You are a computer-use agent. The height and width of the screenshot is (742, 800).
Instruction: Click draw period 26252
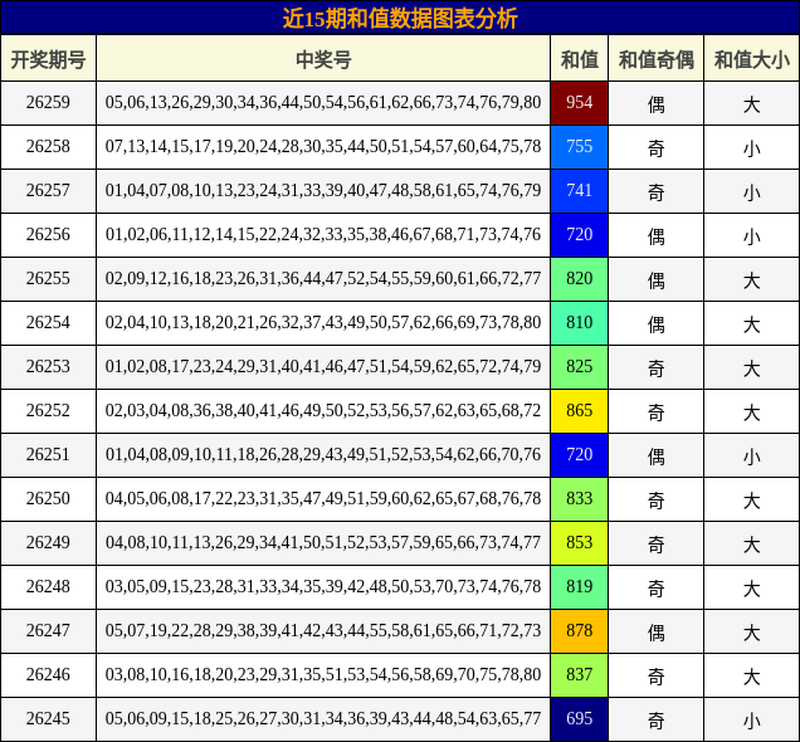[x=48, y=411]
